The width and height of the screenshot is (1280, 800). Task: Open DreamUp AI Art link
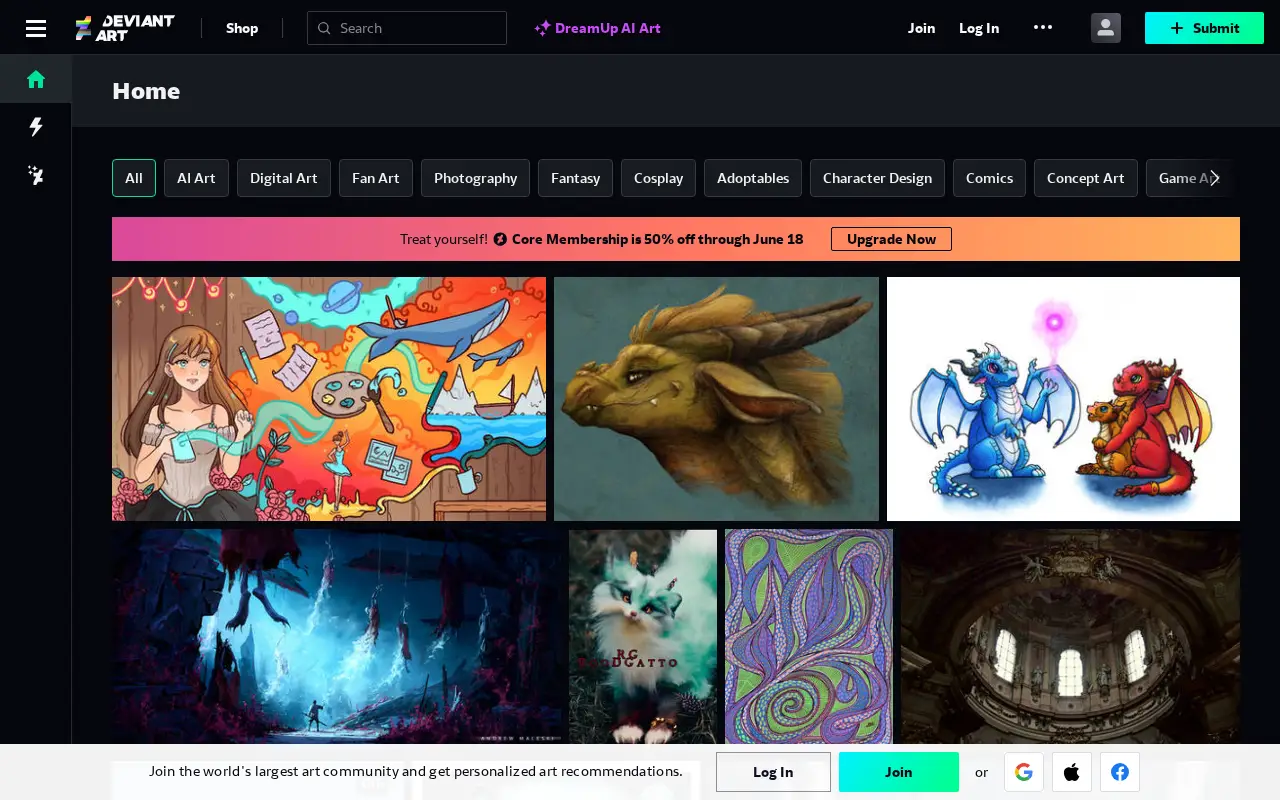pyautogui.click(x=597, y=28)
